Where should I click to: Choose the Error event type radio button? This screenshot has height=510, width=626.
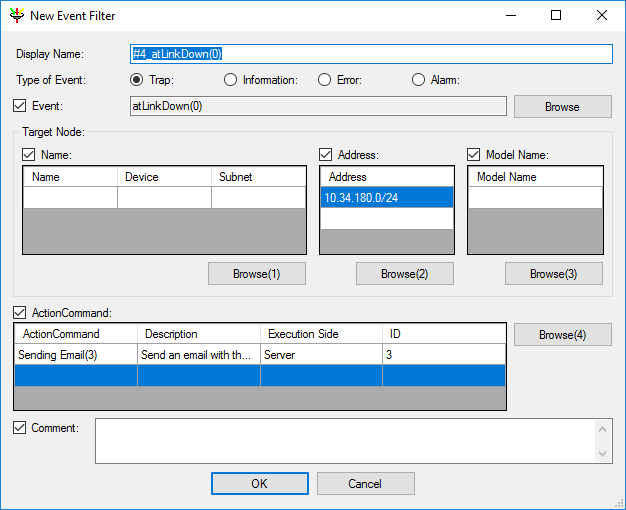coord(324,80)
